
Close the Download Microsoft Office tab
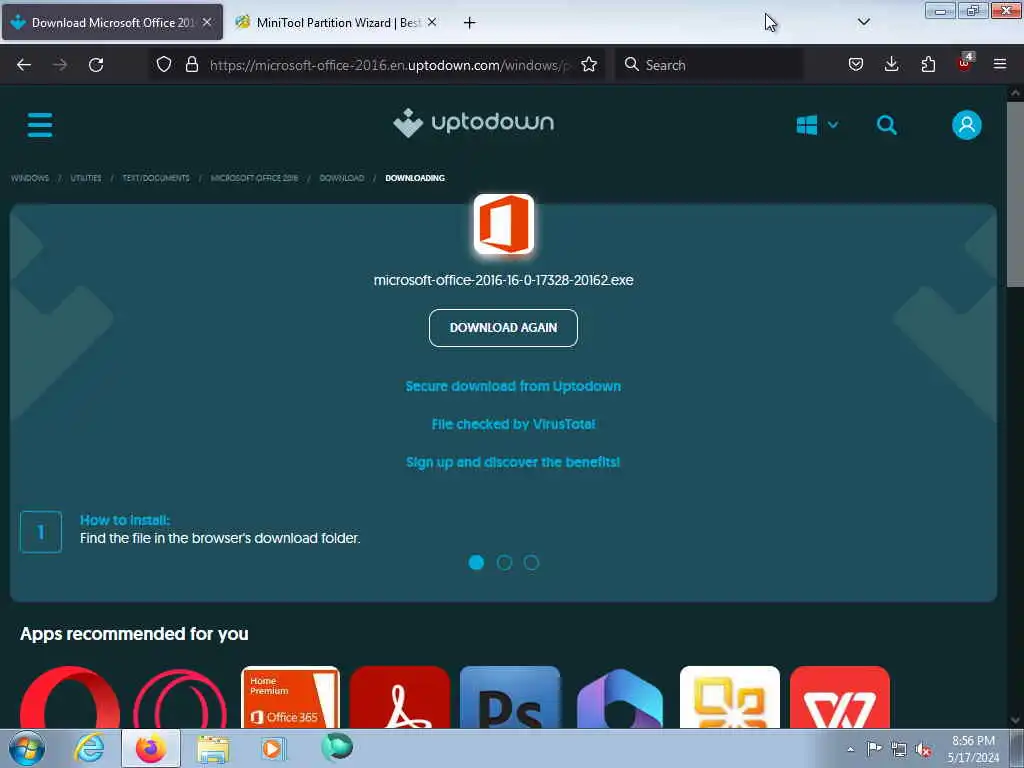pyautogui.click(x=207, y=22)
